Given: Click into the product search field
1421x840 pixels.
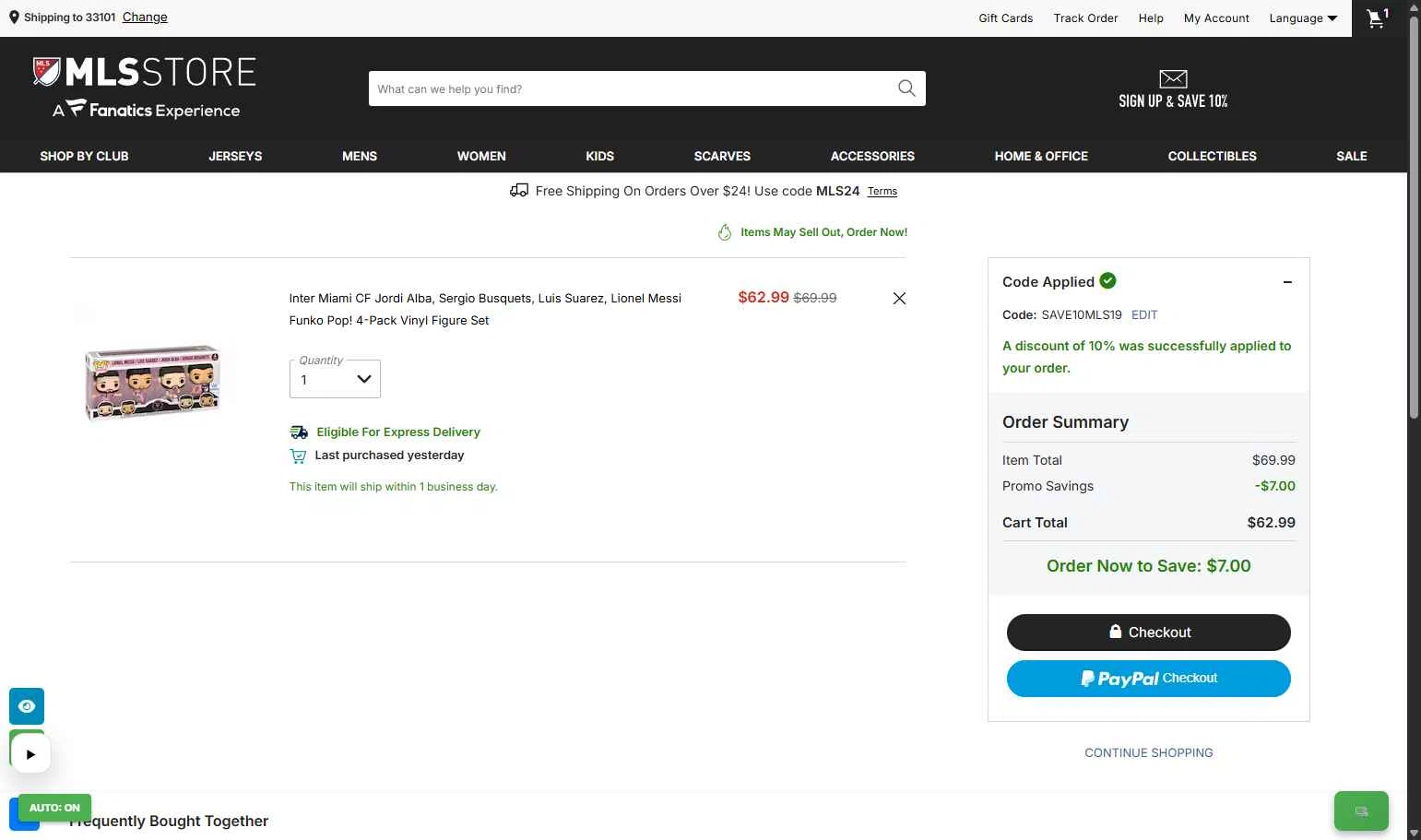Looking at the screenshot, I should pos(627,89).
